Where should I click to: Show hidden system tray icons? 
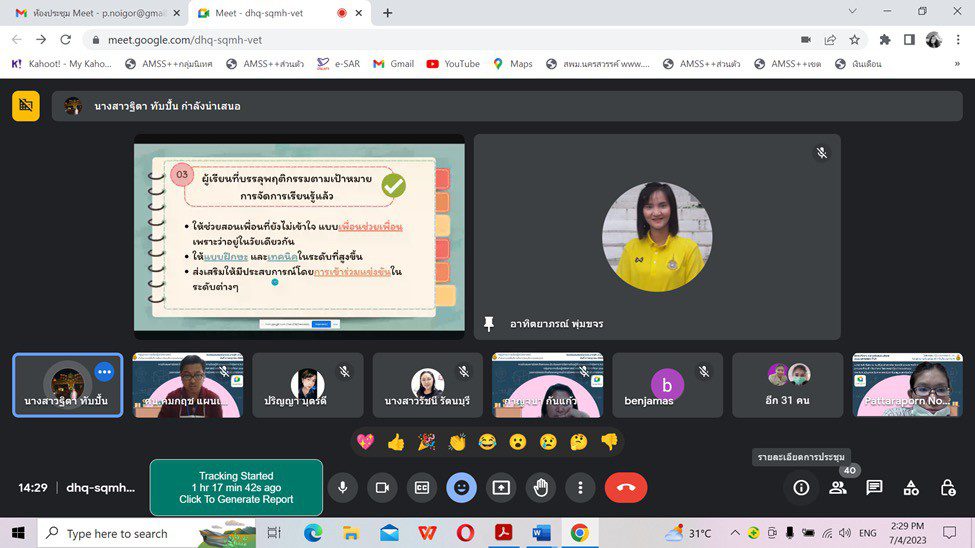click(734, 533)
